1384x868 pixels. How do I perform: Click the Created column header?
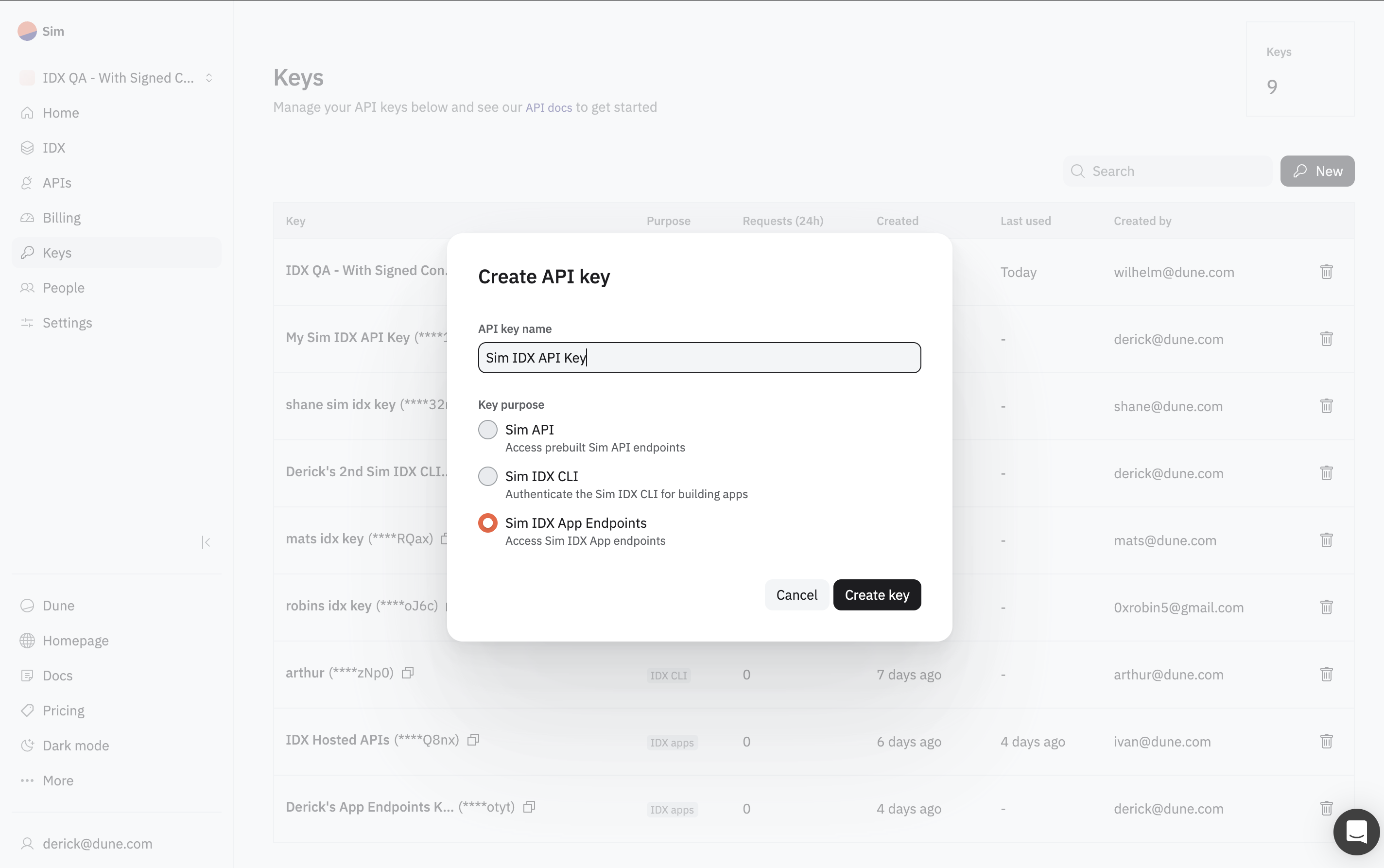(x=897, y=221)
